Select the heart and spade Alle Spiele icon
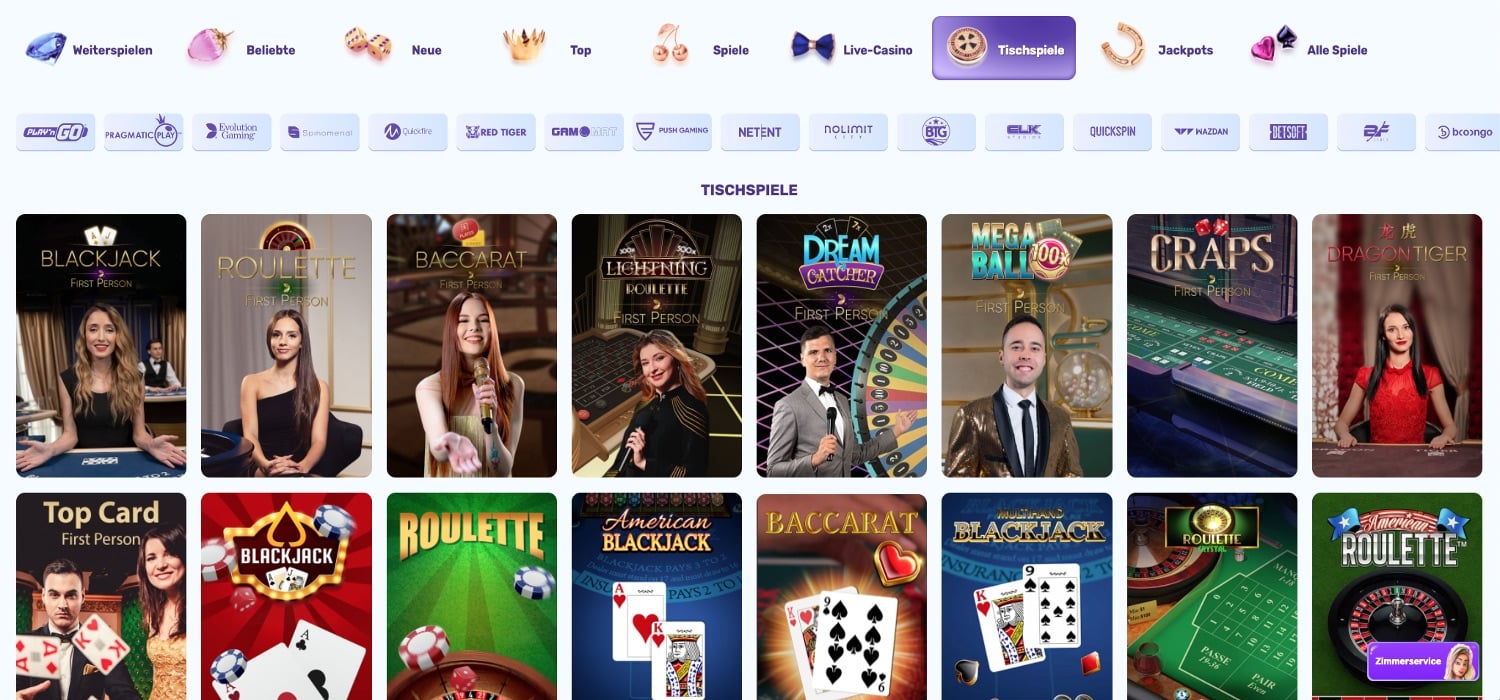 pos(1274,46)
